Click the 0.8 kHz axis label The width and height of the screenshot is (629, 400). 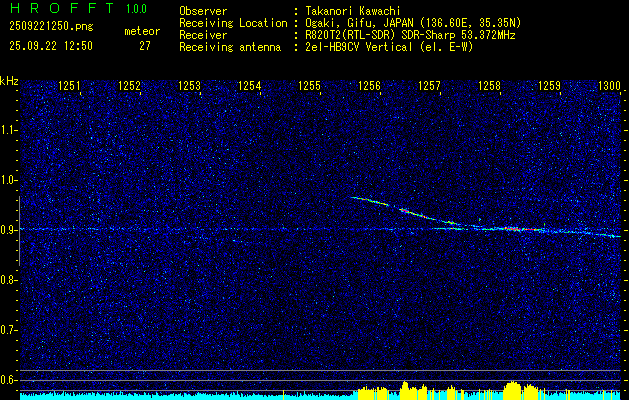click(x=8, y=280)
